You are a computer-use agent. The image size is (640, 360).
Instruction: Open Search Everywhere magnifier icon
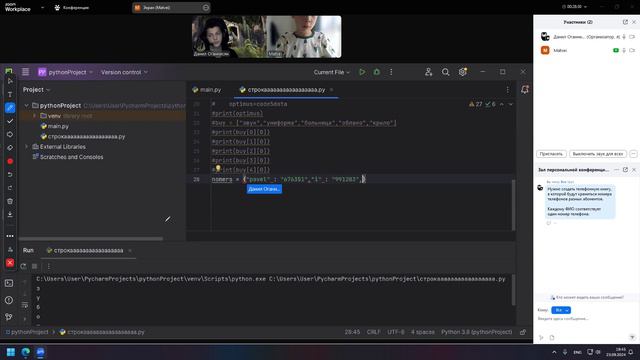(445, 72)
